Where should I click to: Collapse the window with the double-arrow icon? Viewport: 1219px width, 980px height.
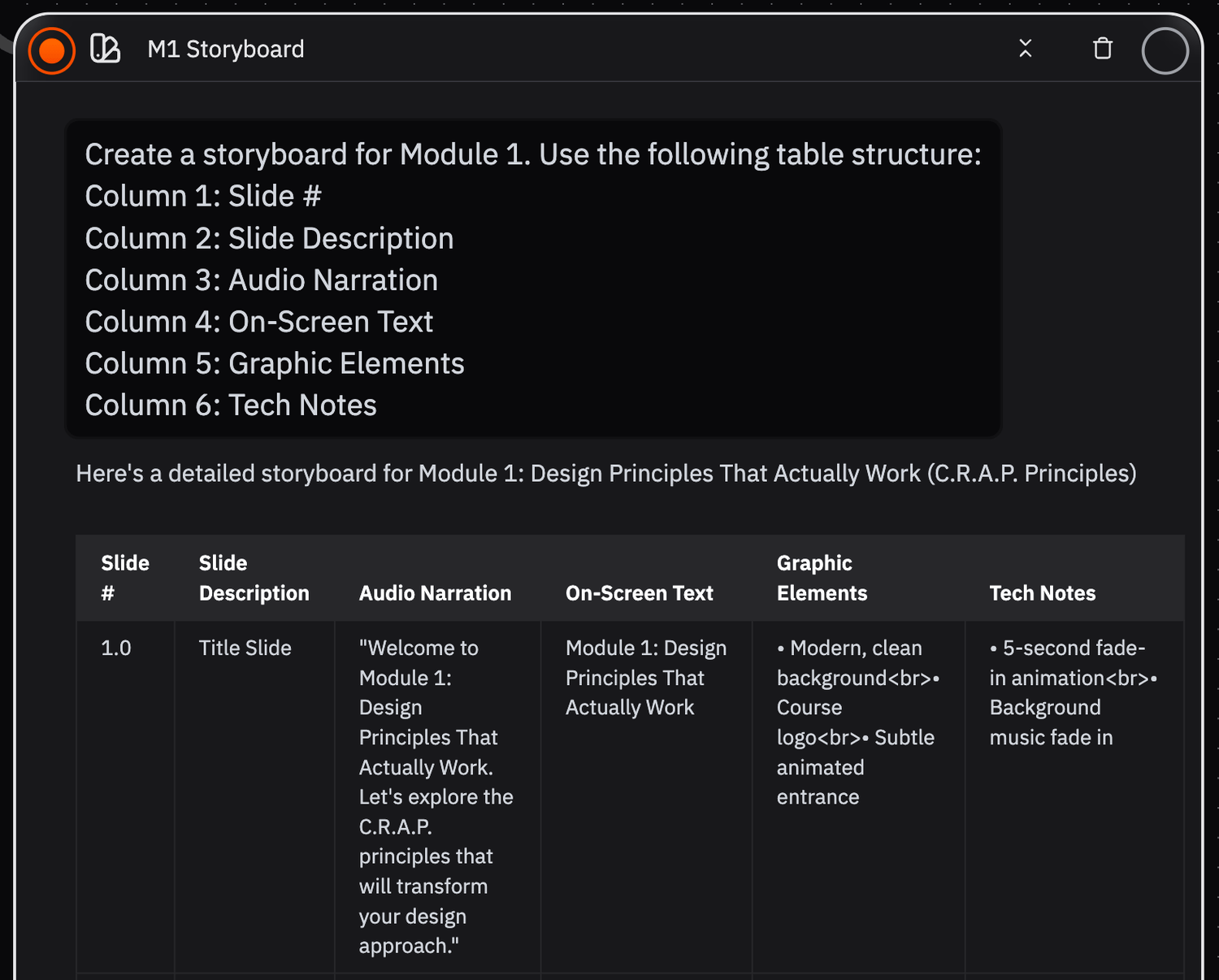pos(1026,50)
